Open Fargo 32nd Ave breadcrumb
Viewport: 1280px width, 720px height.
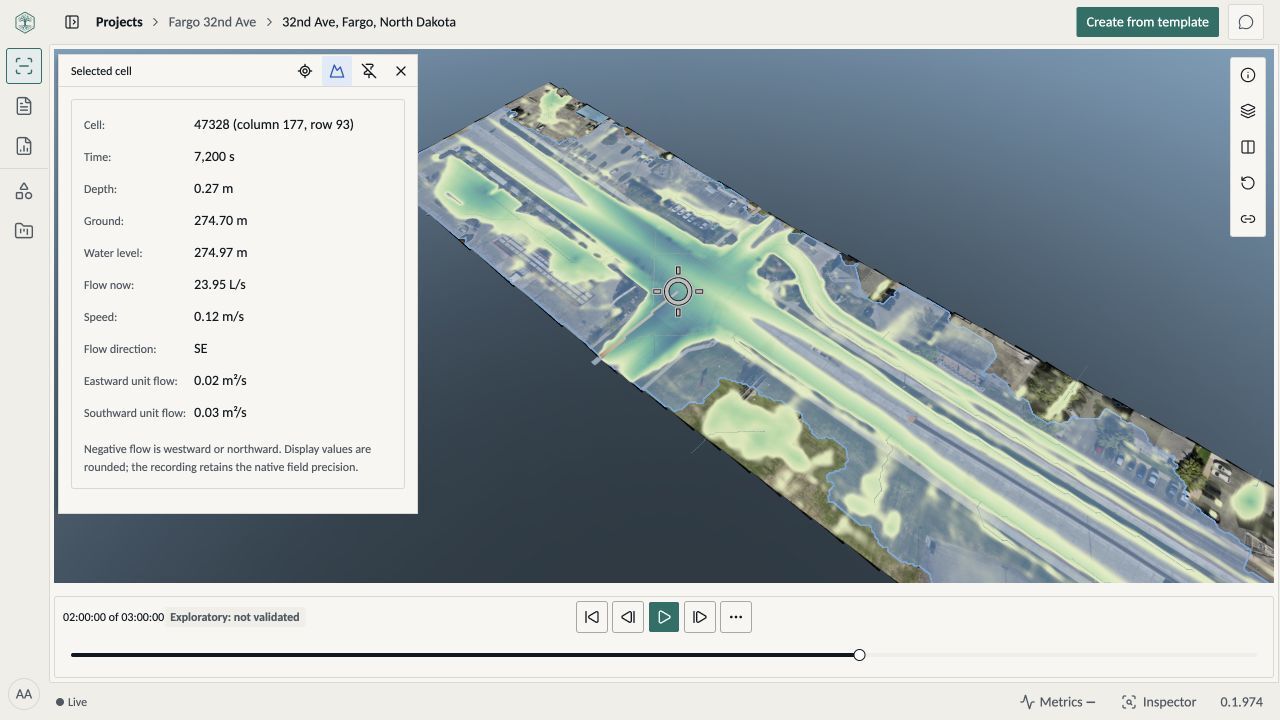pyautogui.click(x=212, y=22)
